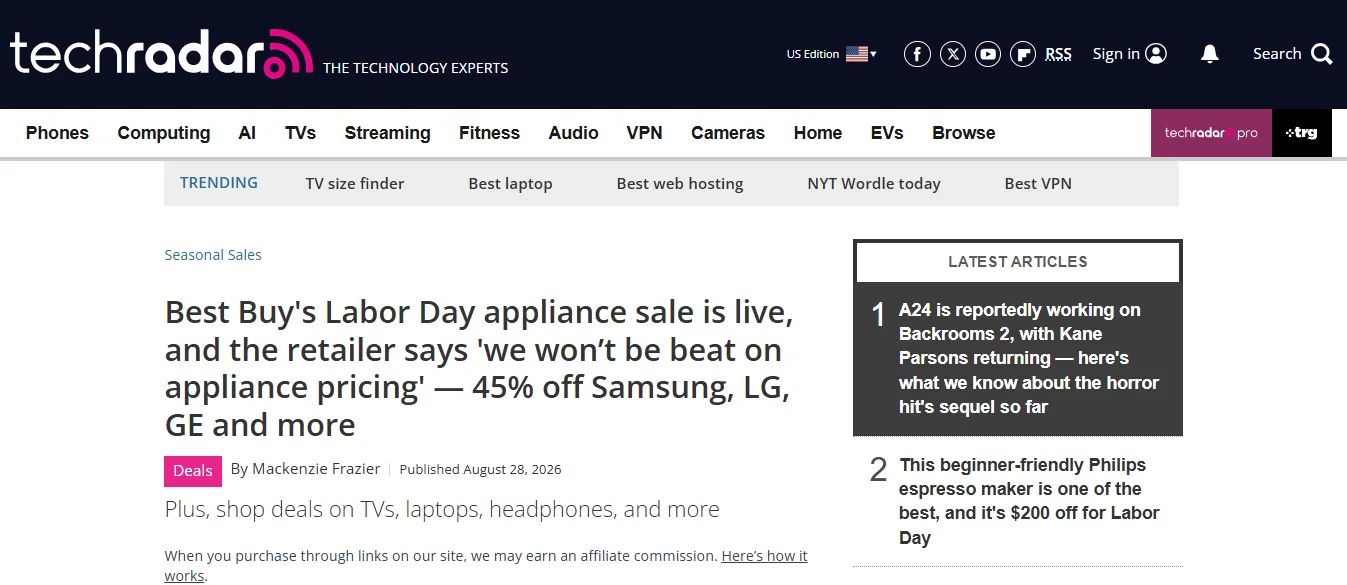The image size is (1347, 585).
Task: Go to TechRadar Pro button
Action: (x=1211, y=133)
